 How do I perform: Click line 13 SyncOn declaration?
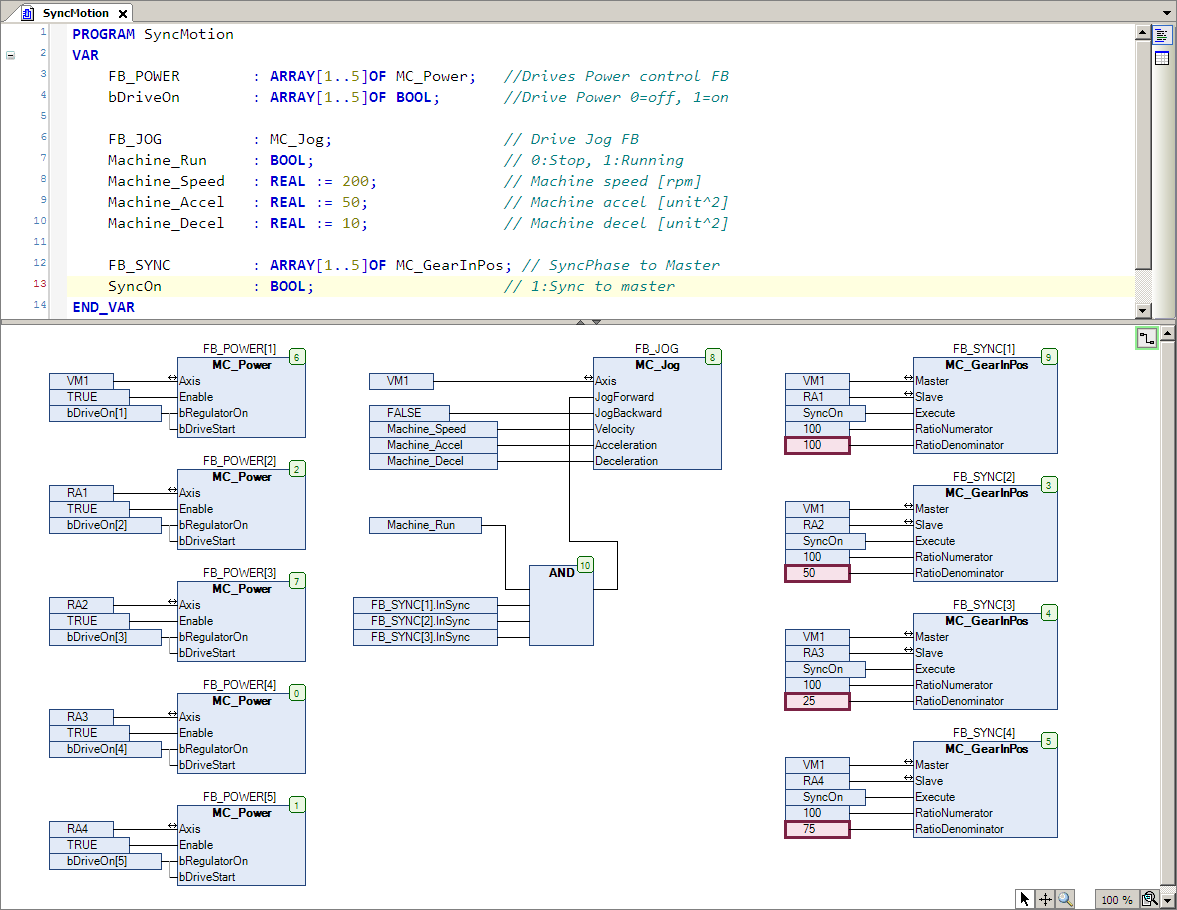click(x=601, y=286)
